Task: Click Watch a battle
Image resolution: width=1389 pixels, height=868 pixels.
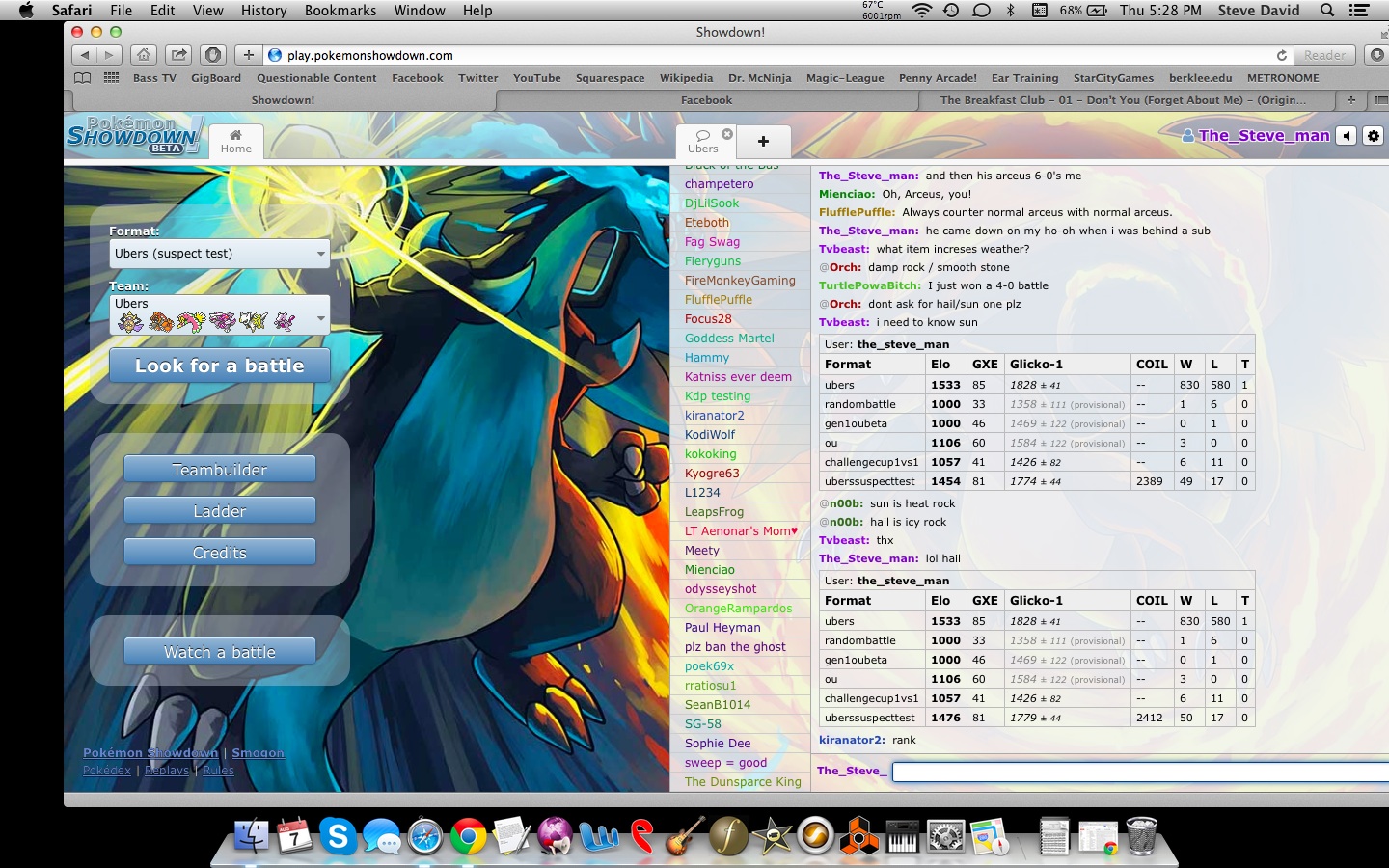Action: point(220,652)
